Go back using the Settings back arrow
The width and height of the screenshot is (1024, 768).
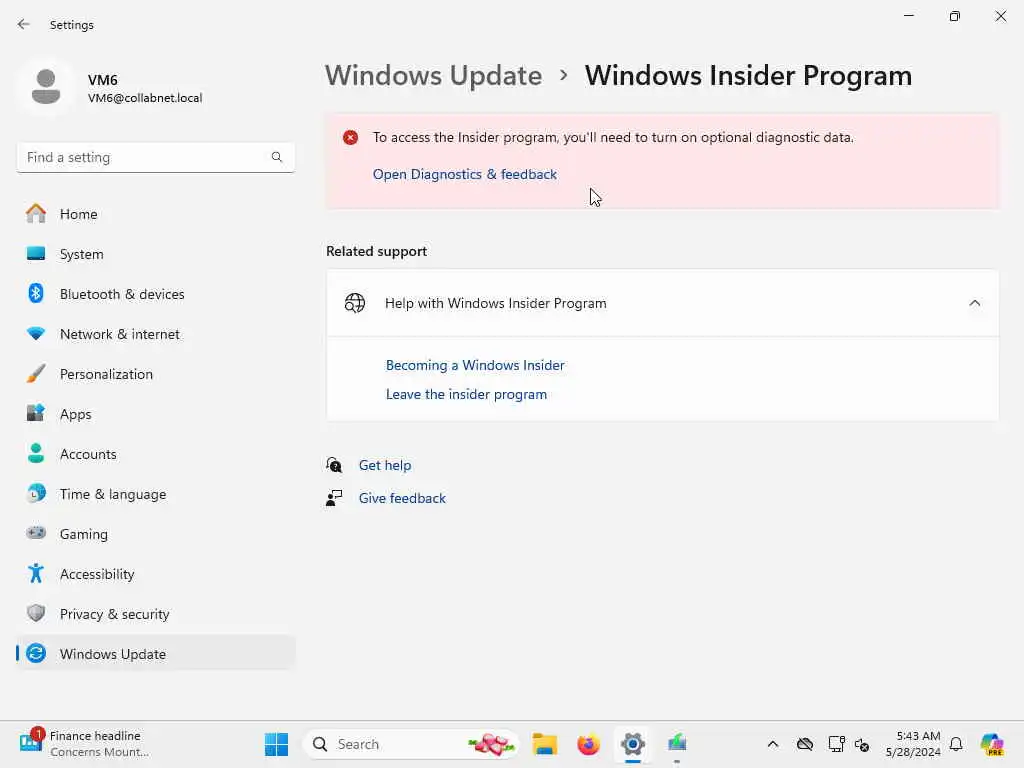(24, 24)
